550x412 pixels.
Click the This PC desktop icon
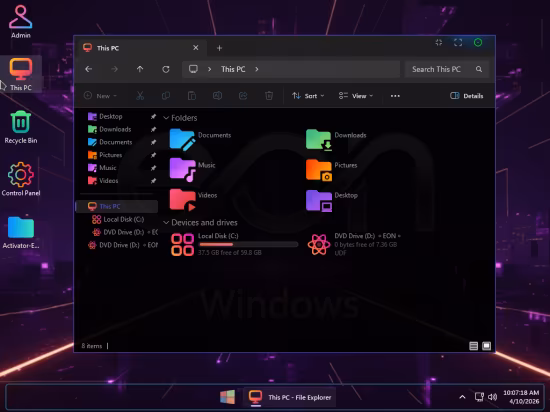tap(21, 74)
